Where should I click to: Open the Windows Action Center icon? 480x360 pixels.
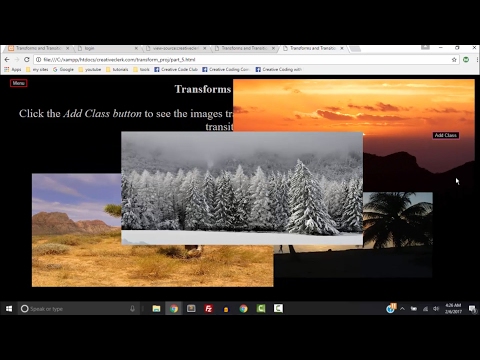[x=472, y=309]
